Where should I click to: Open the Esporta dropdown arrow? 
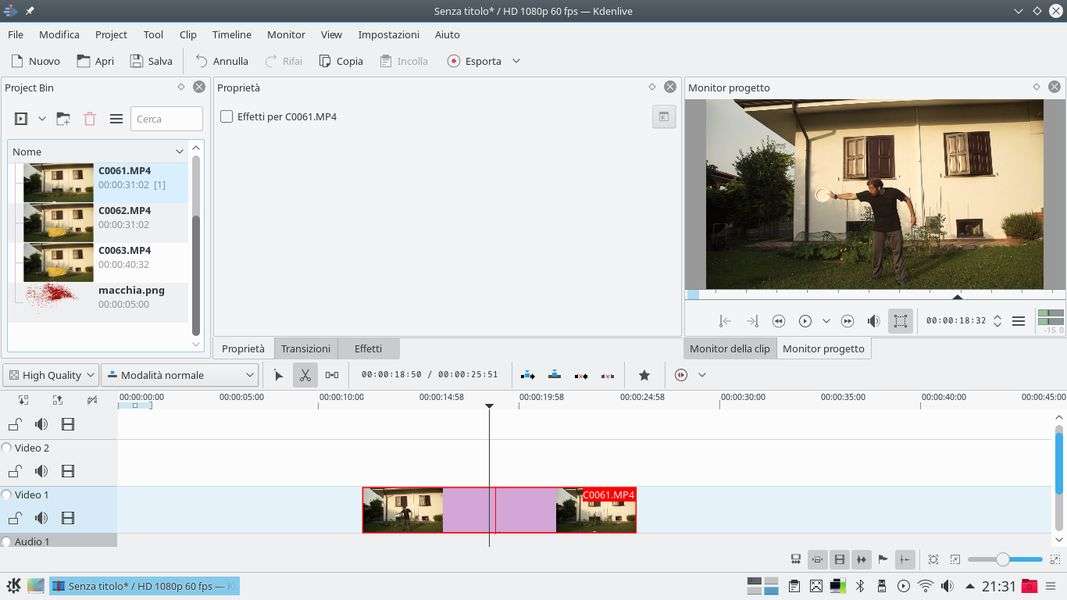pyautogui.click(x=516, y=61)
